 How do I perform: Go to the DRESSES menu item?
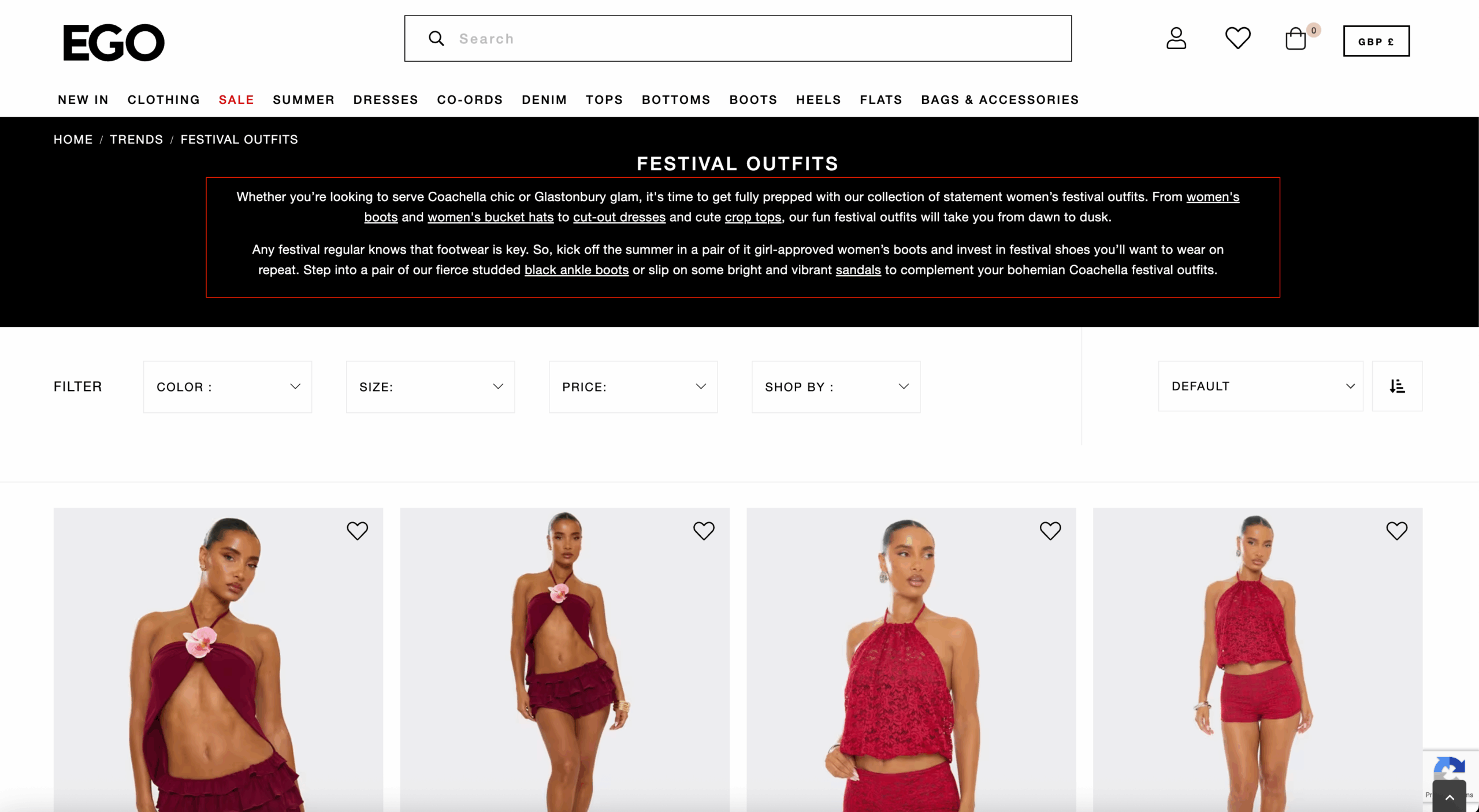pyautogui.click(x=386, y=99)
